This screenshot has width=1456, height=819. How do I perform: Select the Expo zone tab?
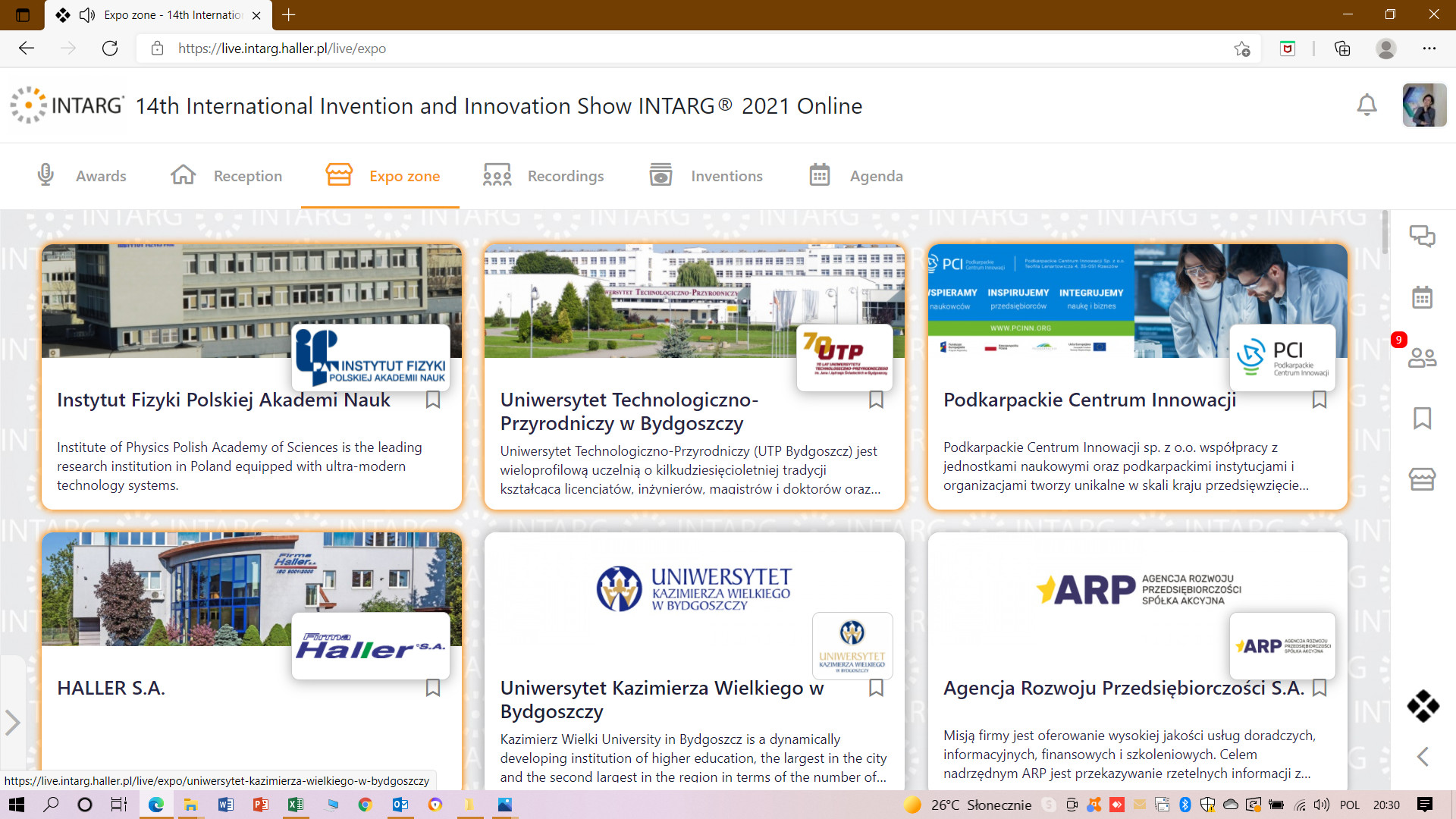(x=381, y=176)
